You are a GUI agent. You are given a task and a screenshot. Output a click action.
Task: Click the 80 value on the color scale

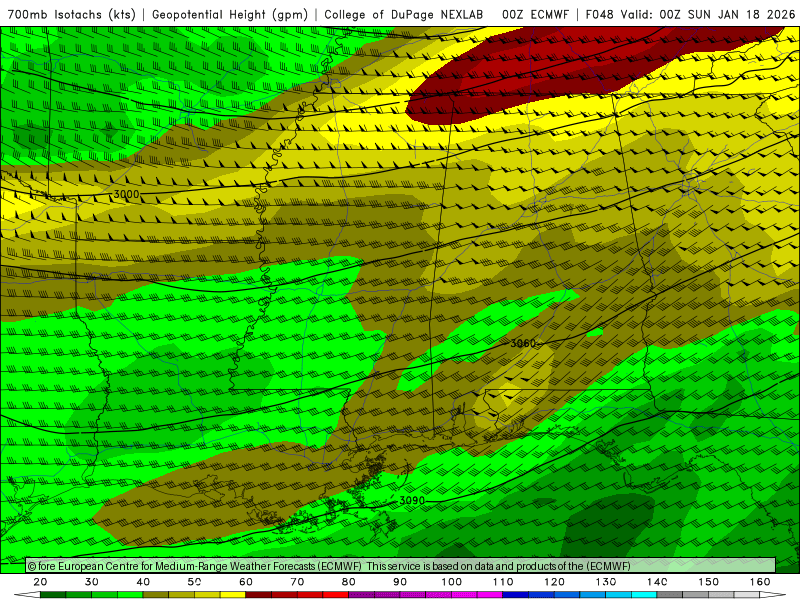pos(348,582)
